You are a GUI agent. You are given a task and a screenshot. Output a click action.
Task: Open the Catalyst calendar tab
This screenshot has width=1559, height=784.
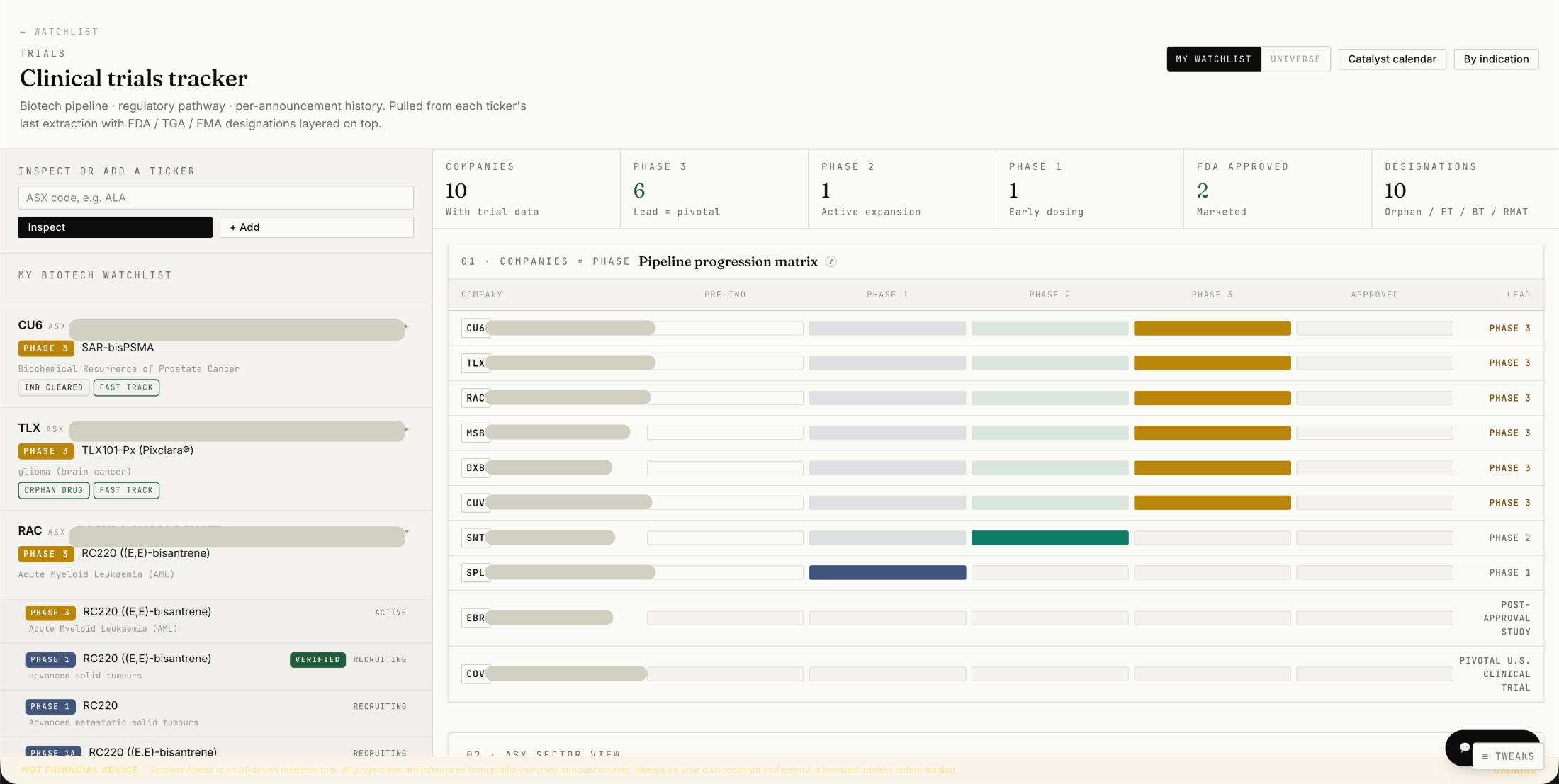tap(1392, 59)
